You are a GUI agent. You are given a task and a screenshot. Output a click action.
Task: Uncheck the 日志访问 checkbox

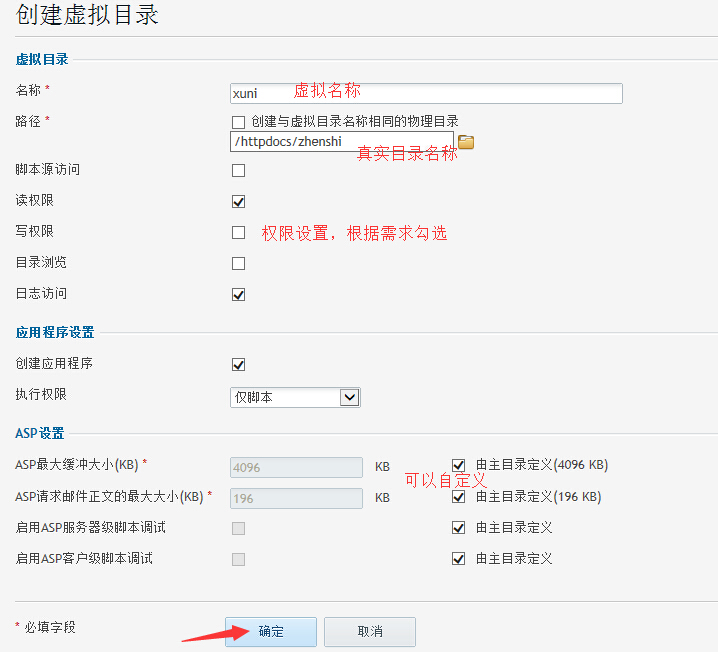(x=238, y=294)
